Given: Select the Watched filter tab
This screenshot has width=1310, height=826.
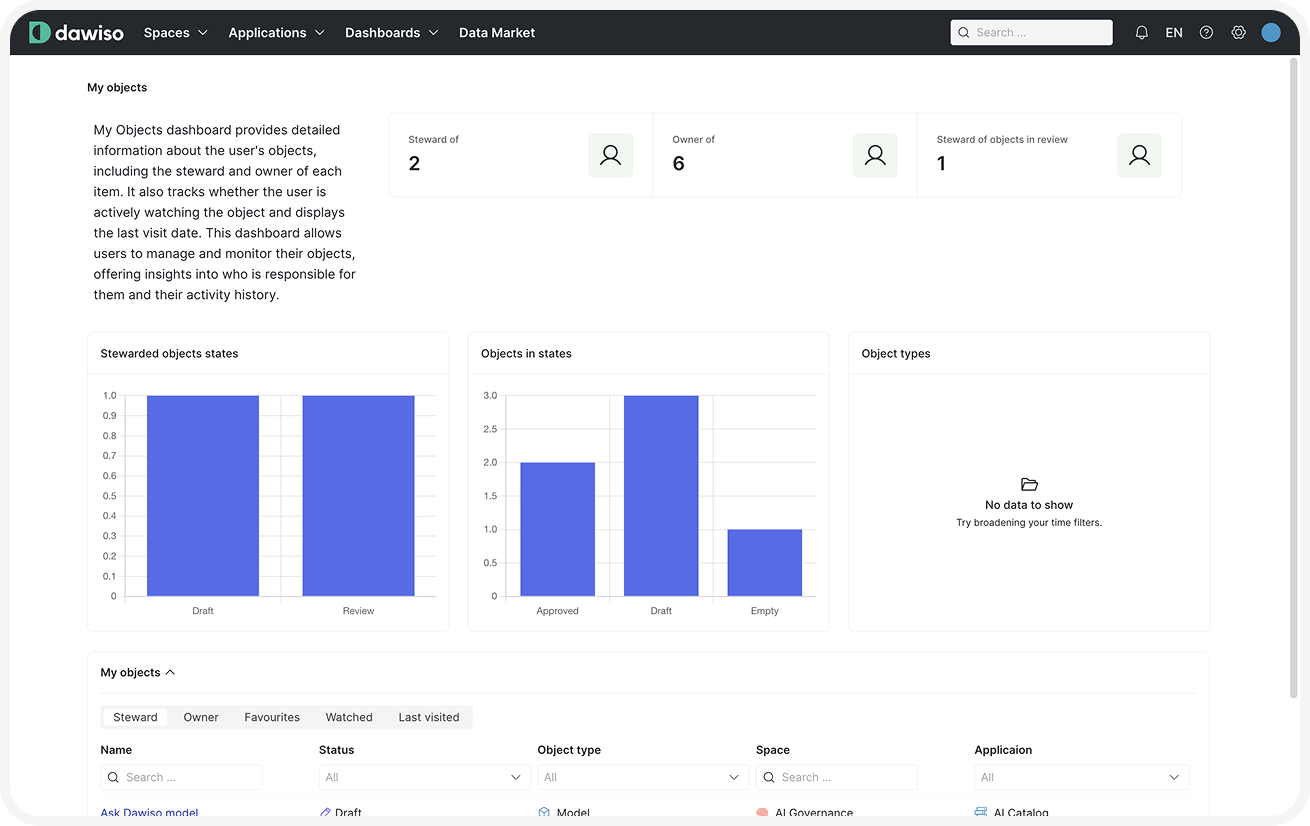Looking at the screenshot, I should tap(348, 717).
